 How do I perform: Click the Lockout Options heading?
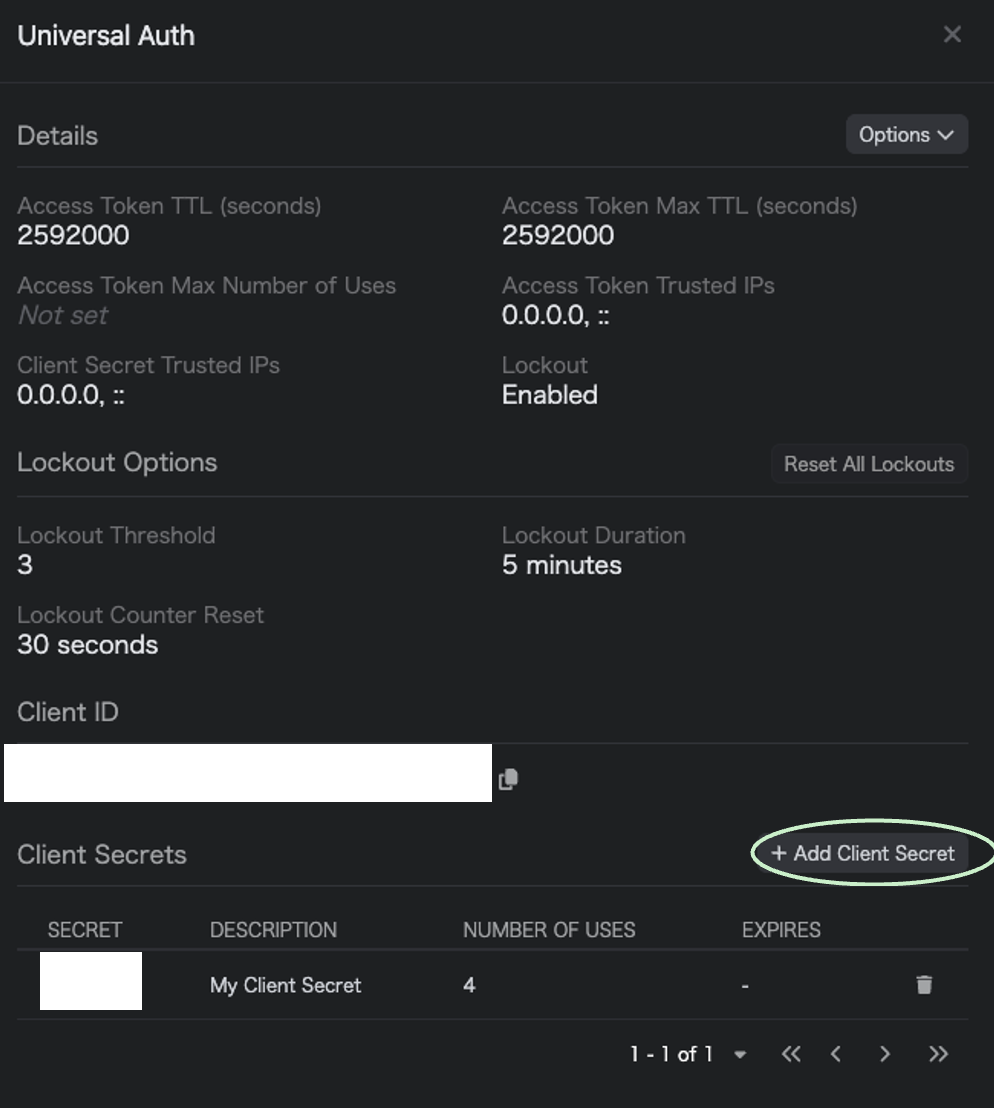pyautogui.click(x=117, y=462)
